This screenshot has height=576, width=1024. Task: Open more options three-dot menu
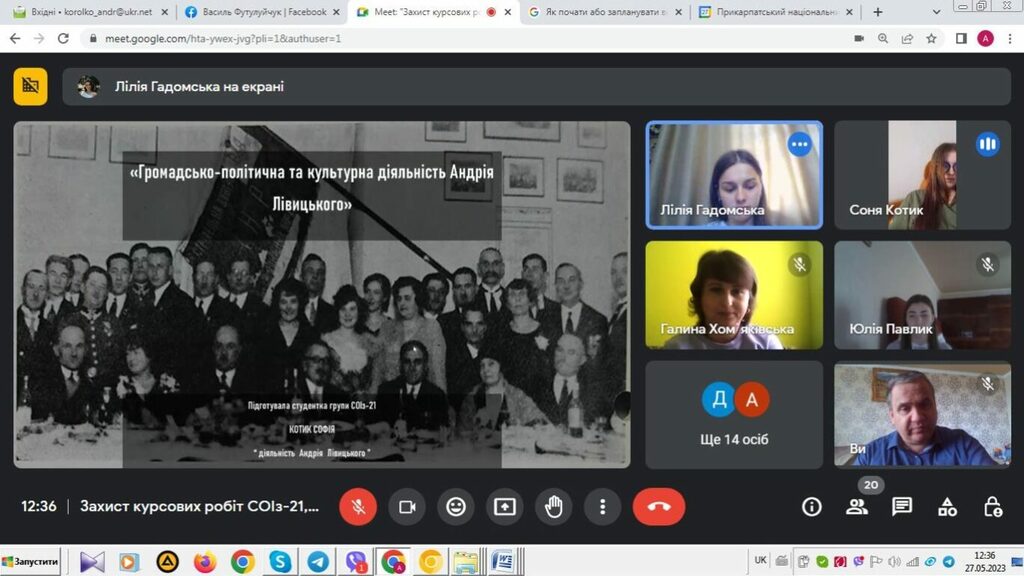point(603,507)
